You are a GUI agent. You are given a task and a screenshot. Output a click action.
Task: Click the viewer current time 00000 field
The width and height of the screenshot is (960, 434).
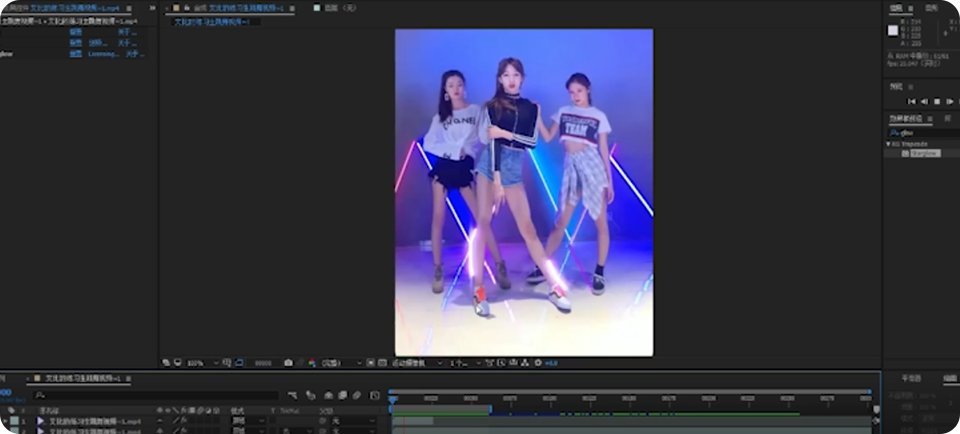[x=263, y=363]
